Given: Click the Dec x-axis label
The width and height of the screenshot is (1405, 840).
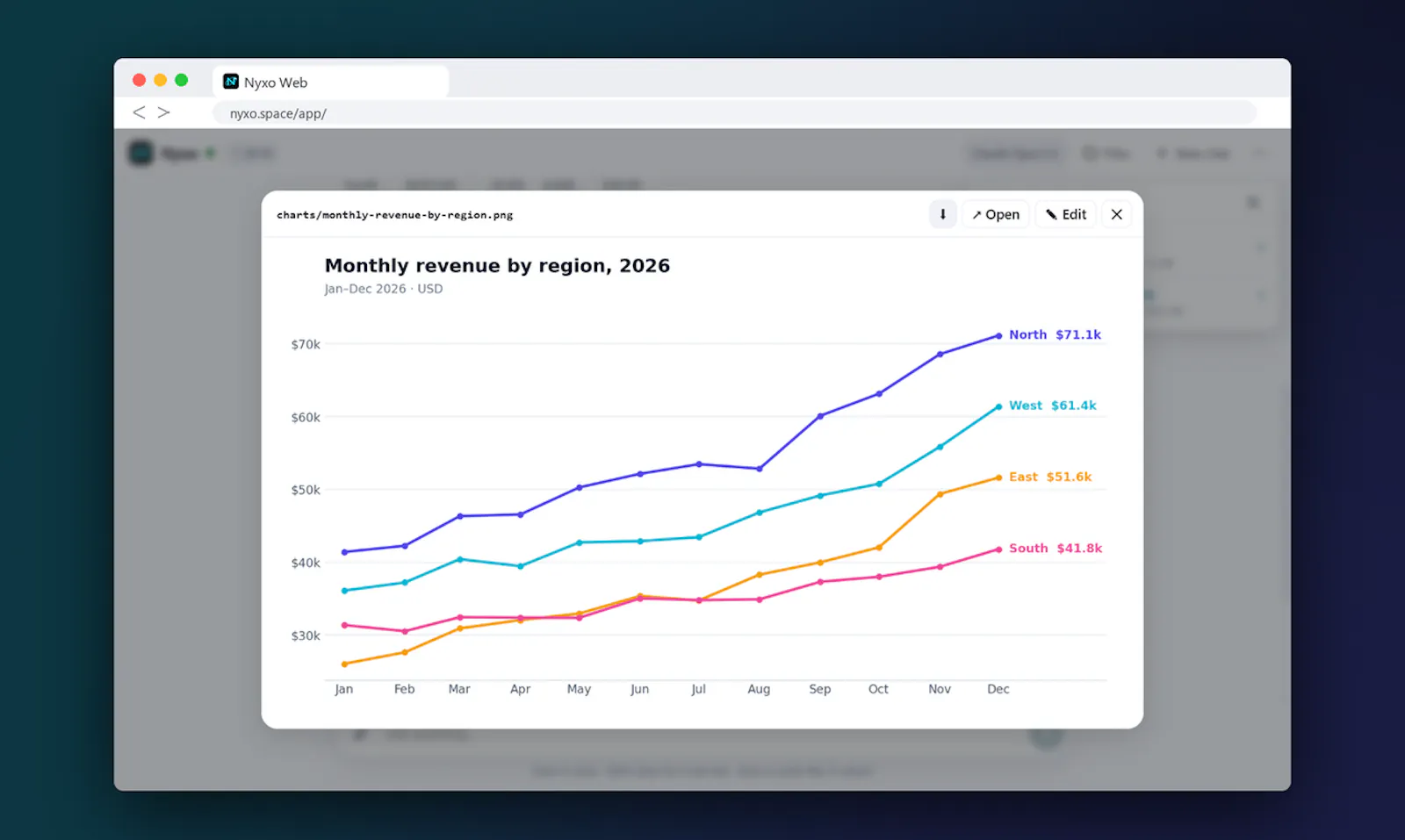Looking at the screenshot, I should [x=998, y=689].
